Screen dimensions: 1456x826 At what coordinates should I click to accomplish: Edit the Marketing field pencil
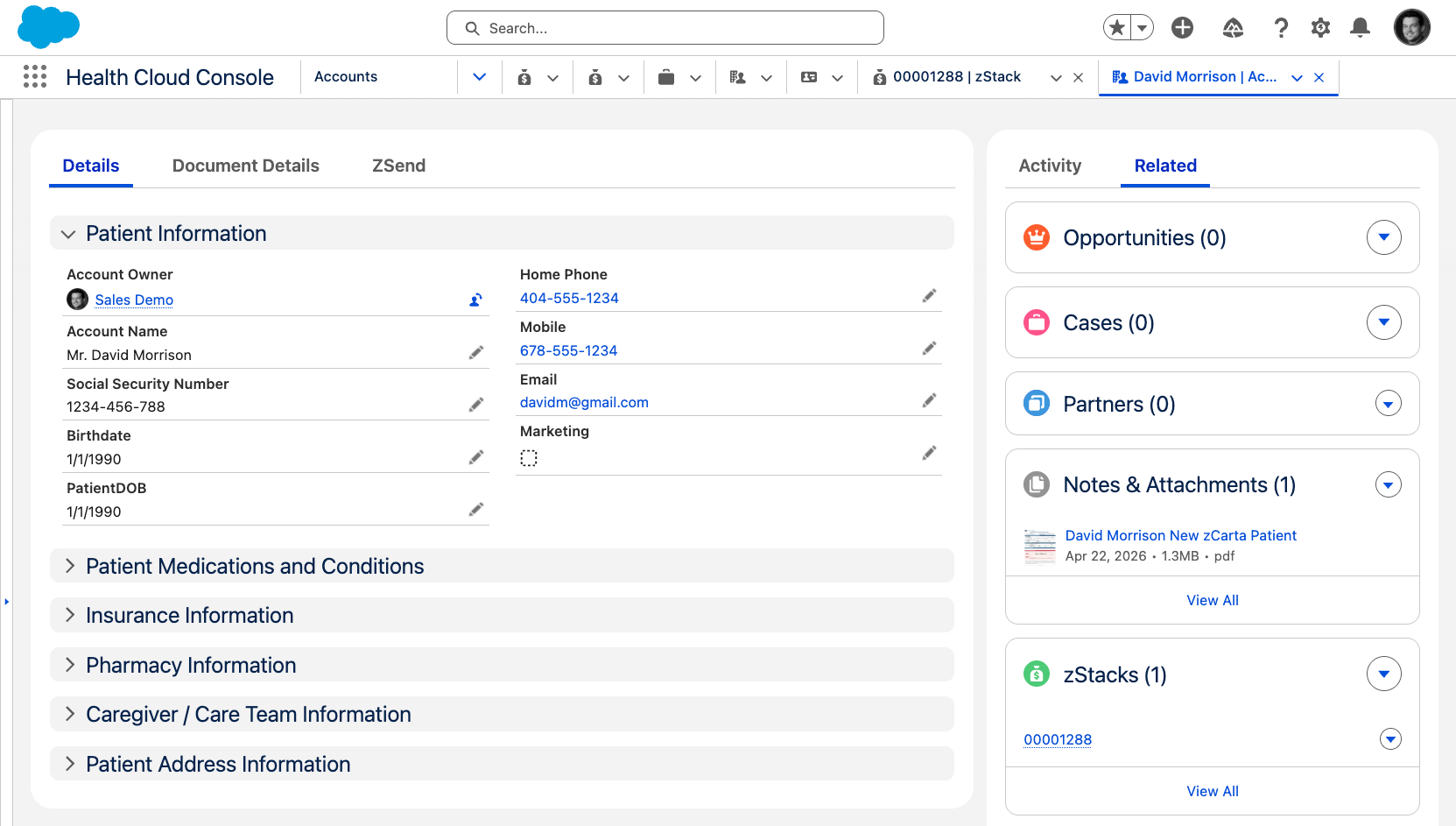929,453
